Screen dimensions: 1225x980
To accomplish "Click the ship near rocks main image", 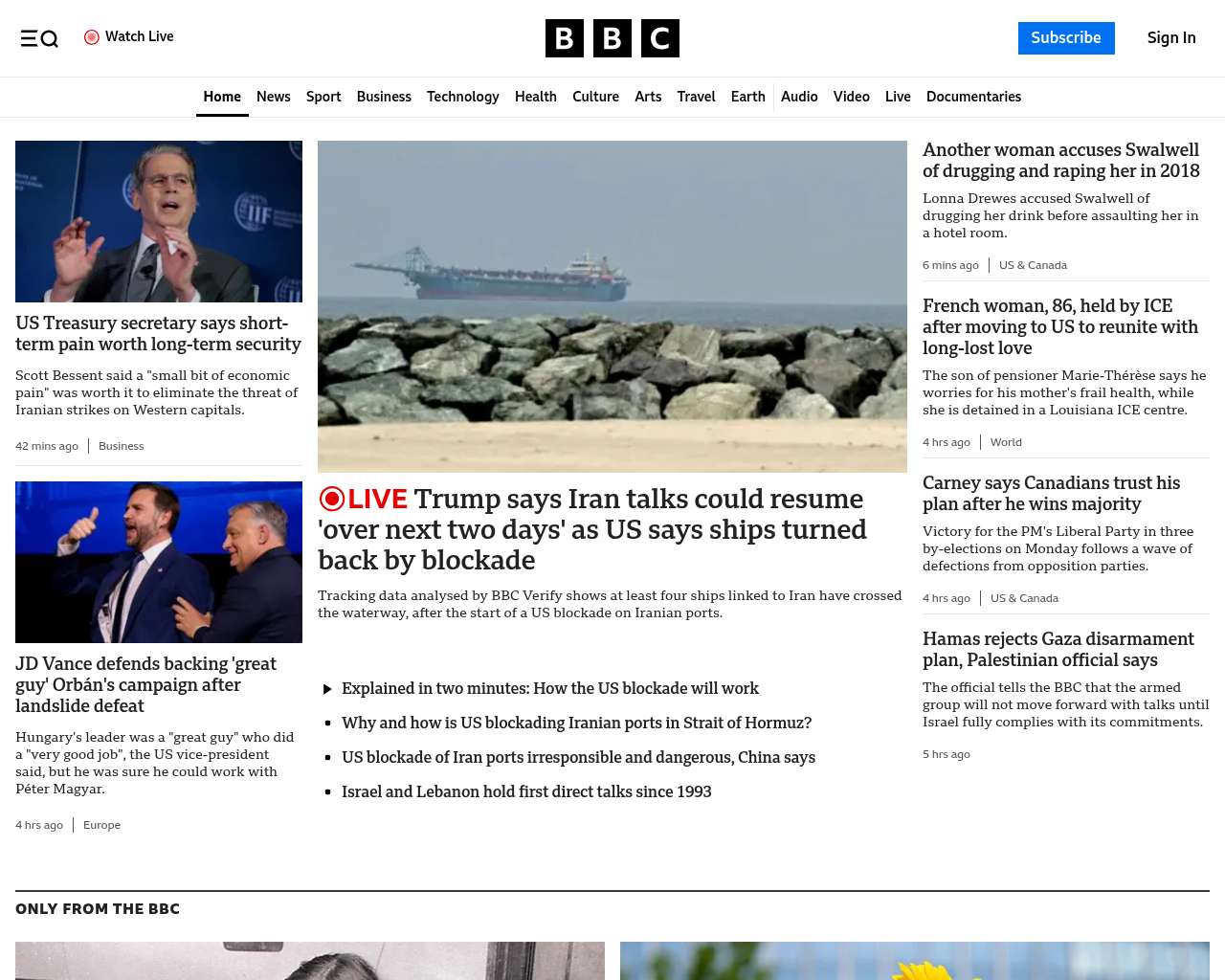I will coord(612,306).
